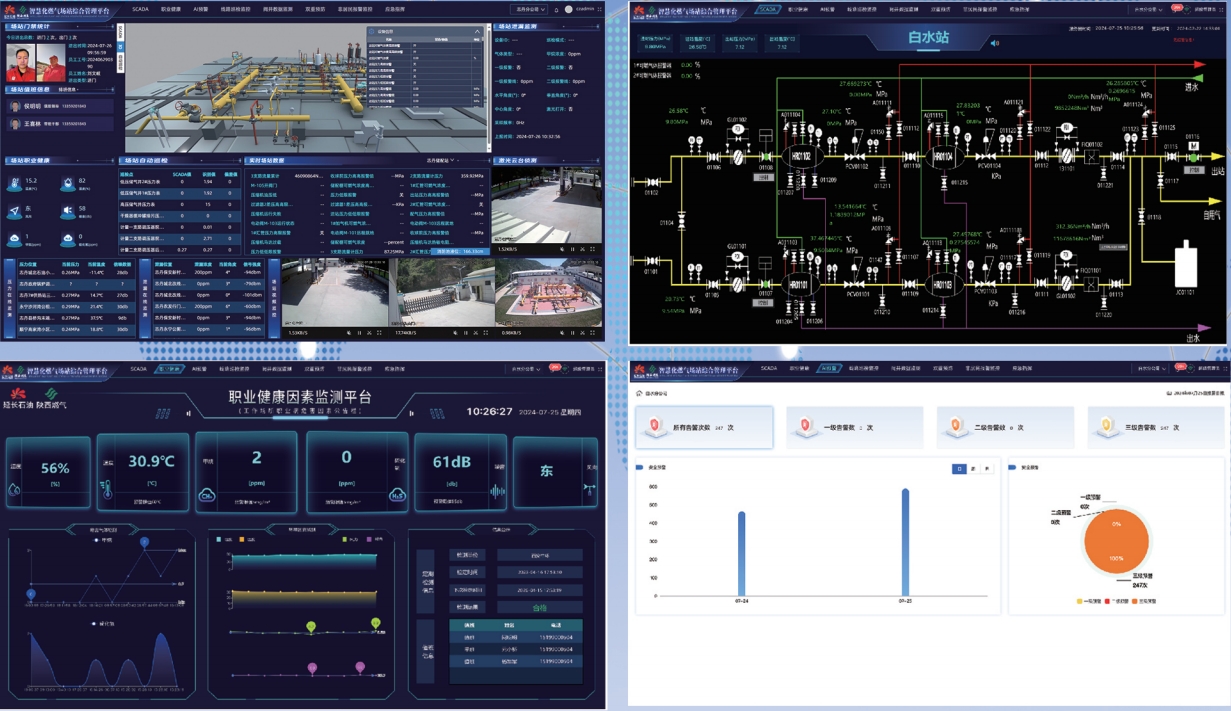Image resolution: width=1231 pixels, height=711 pixels.
Task: Collapse the 设备信息 panel chevron
Action: coord(478,33)
